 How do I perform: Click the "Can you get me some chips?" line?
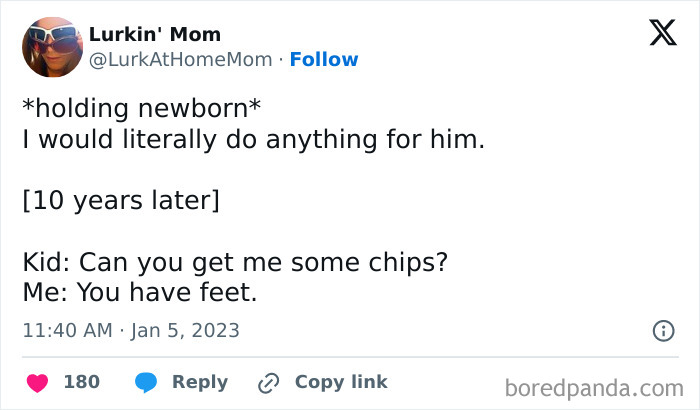[x=234, y=262]
